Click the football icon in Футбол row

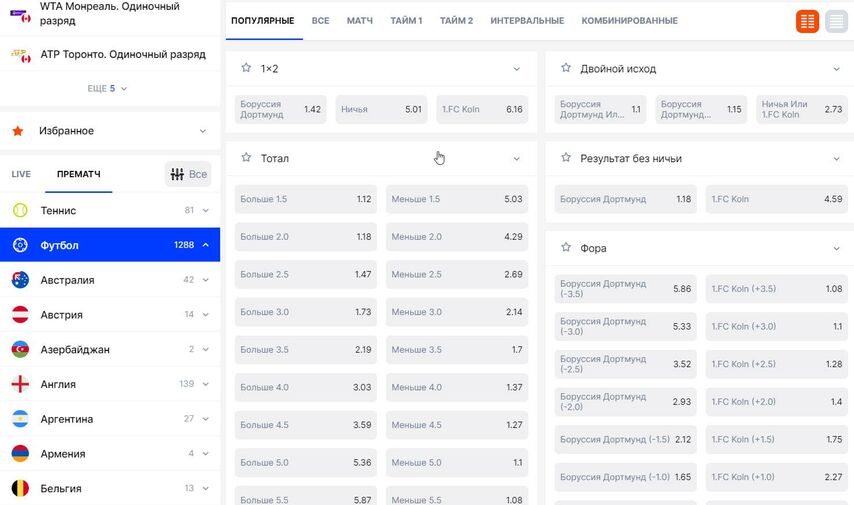pyautogui.click(x=20, y=245)
